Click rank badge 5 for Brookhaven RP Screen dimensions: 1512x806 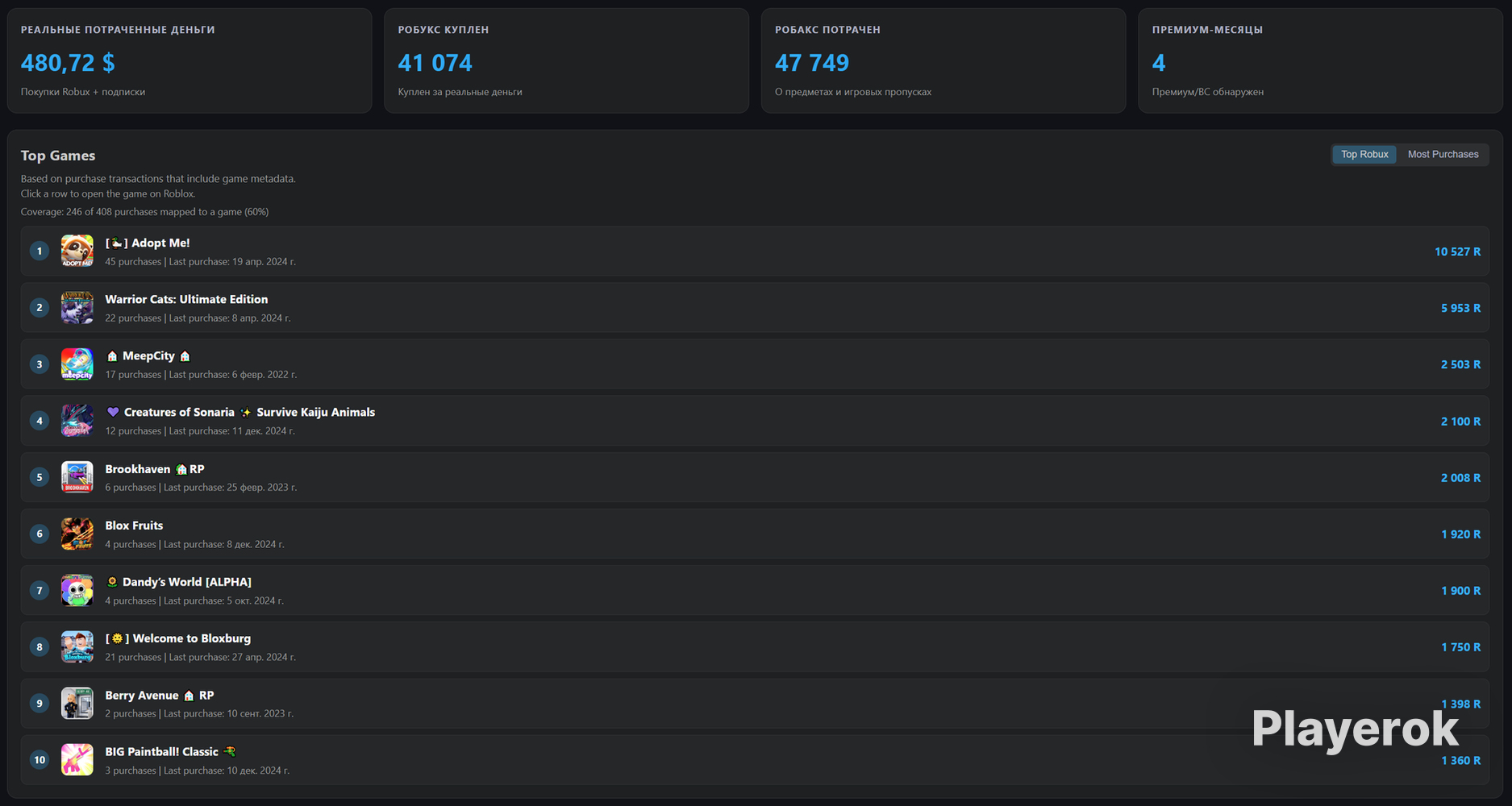point(40,477)
